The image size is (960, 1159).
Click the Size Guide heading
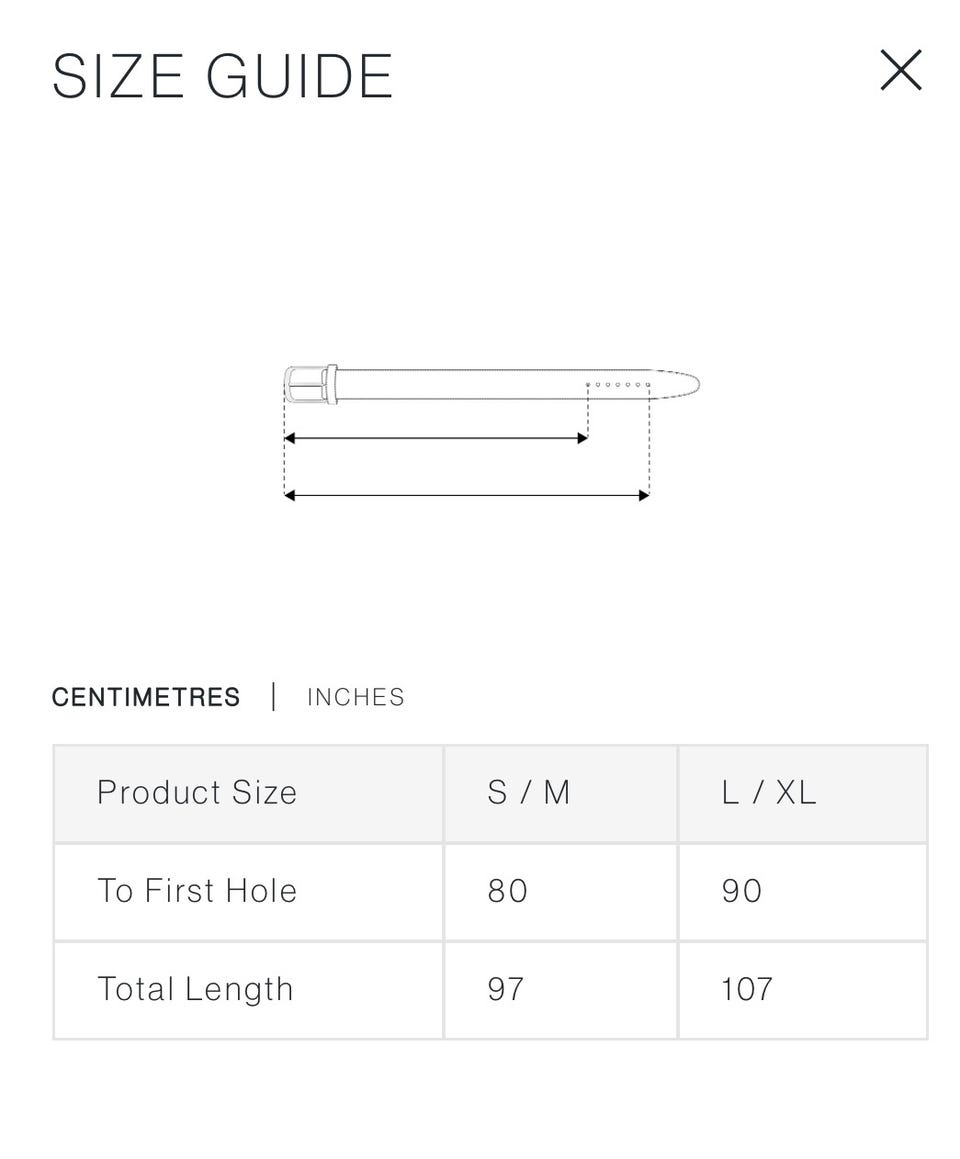pos(222,76)
